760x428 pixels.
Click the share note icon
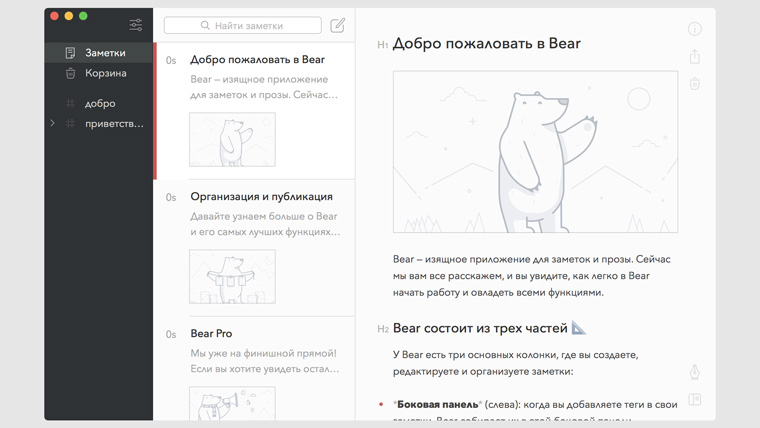point(695,57)
